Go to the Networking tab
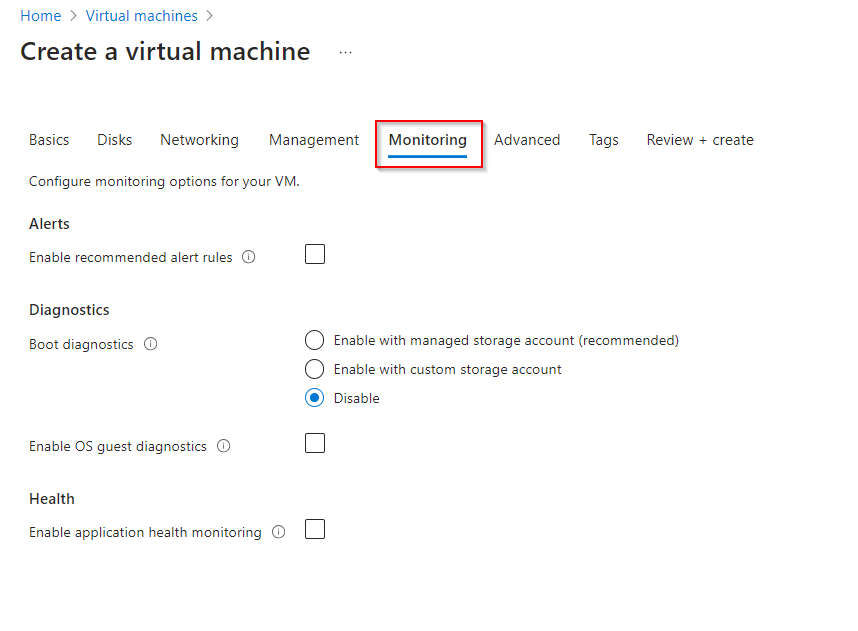858x631 pixels. tap(199, 140)
